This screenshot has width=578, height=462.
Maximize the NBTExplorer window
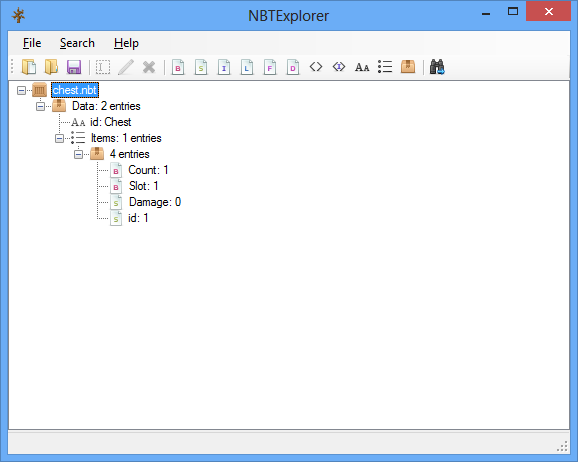coord(513,11)
